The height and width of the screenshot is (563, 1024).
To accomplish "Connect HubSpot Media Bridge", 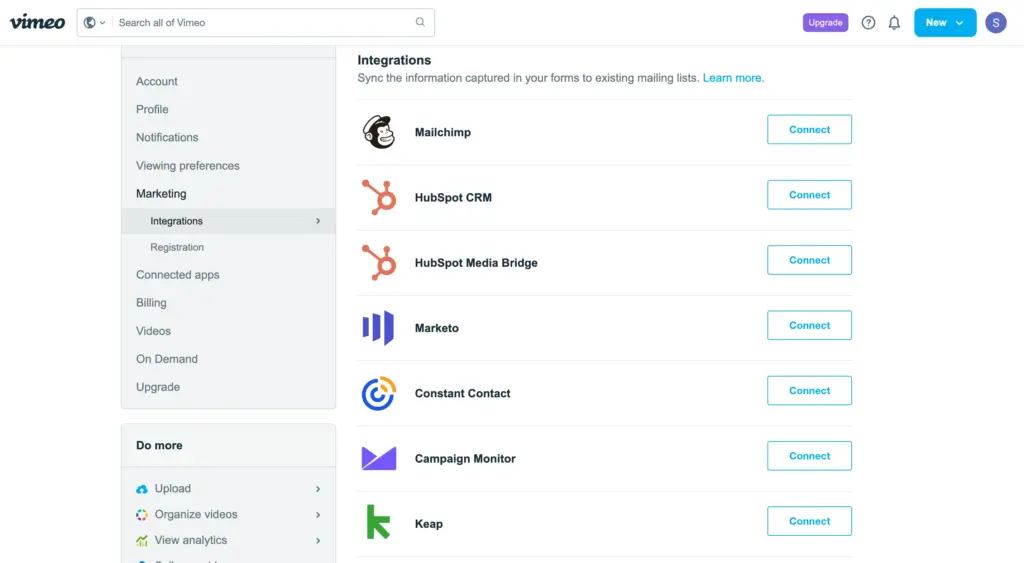I will pos(809,260).
